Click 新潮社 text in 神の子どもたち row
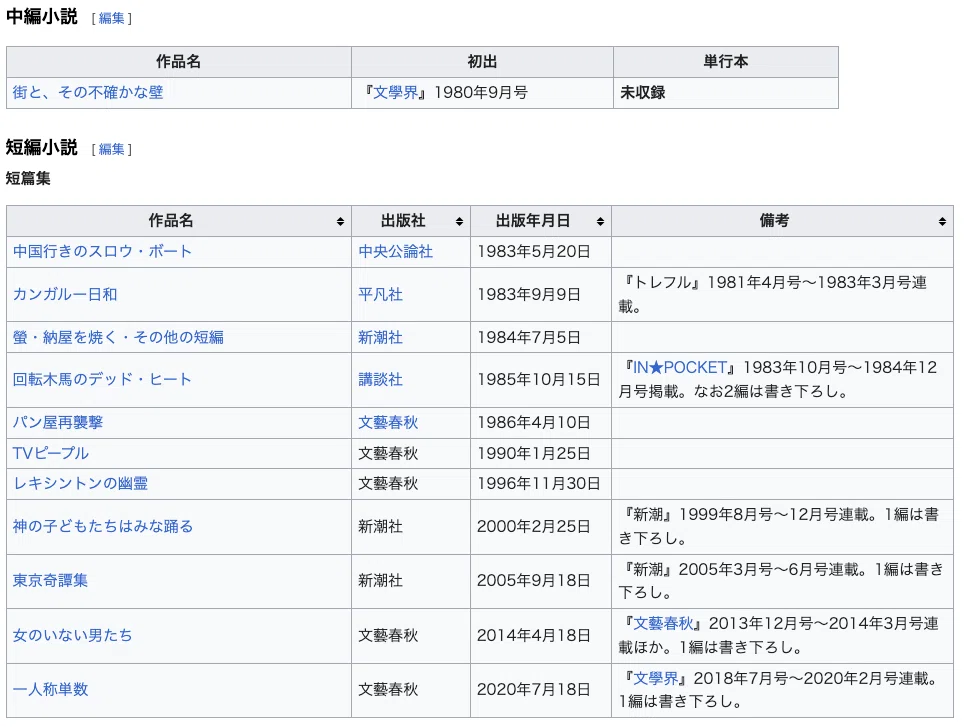Viewport: 964px width, 727px height. [381, 527]
